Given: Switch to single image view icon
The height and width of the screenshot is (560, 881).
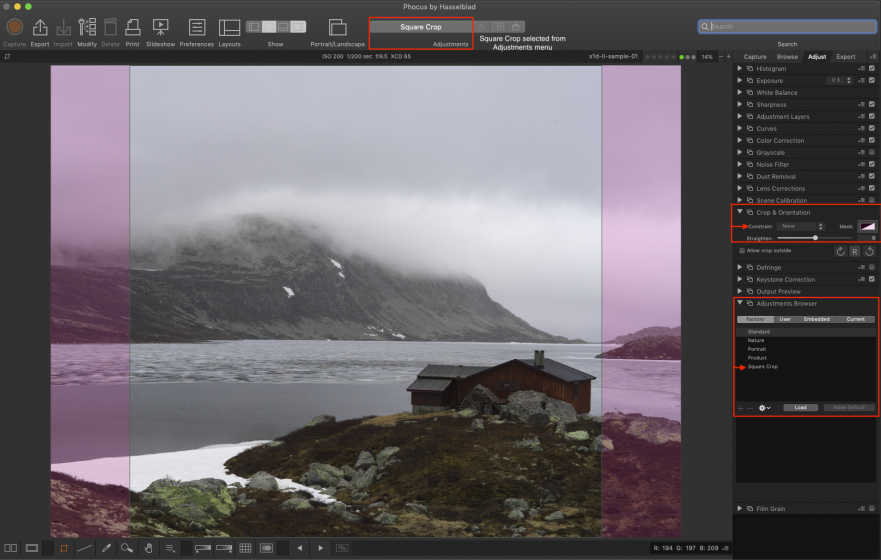Looking at the screenshot, I should (x=32, y=548).
